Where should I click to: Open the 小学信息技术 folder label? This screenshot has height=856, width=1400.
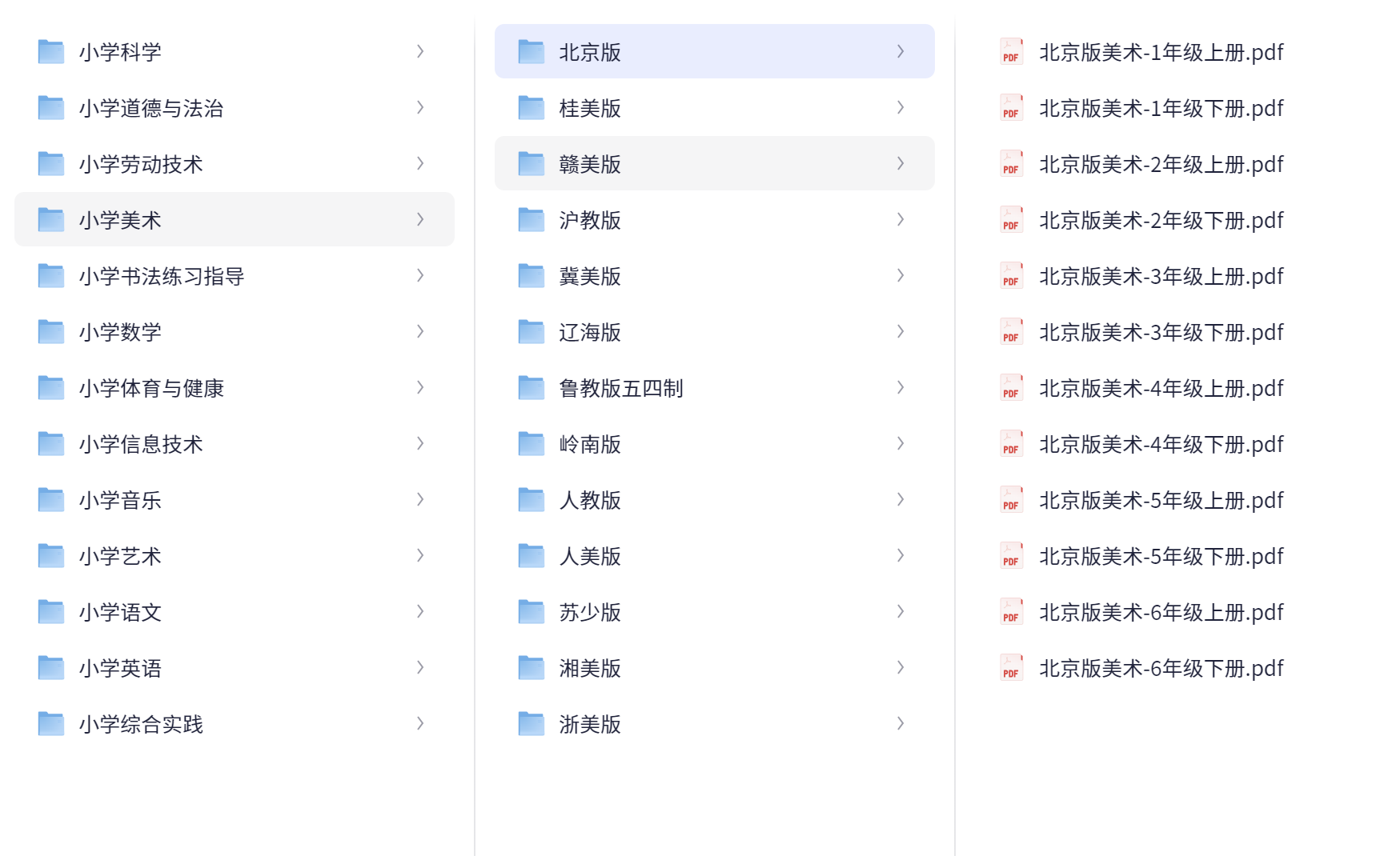tap(141, 444)
